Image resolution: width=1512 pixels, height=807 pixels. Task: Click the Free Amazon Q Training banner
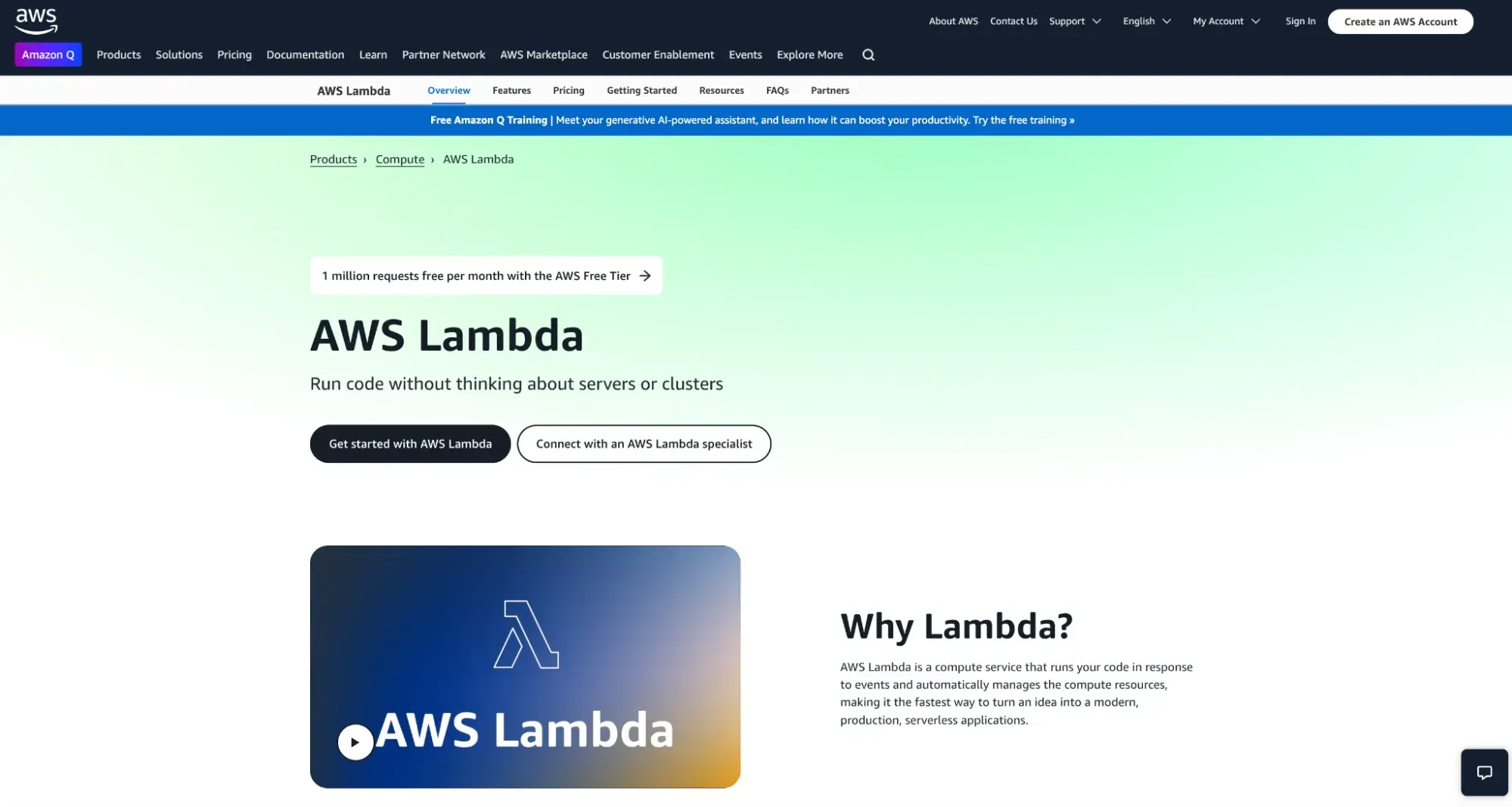[x=753, y=120]
